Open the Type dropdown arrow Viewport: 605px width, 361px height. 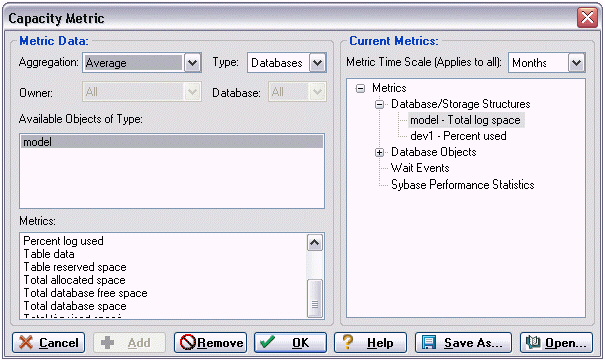pyautogui.click(x=317, y=62)
